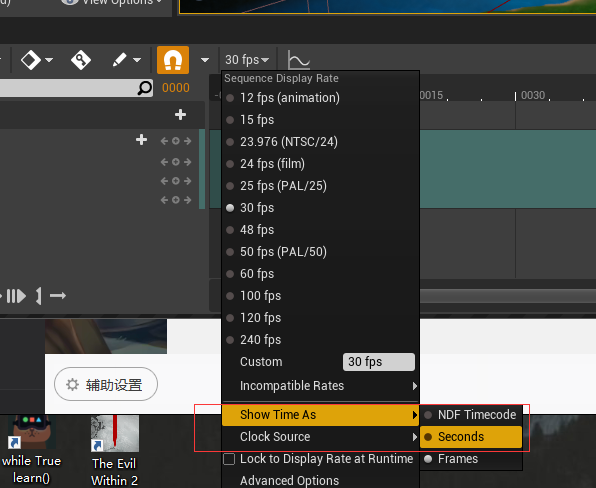The height and width of the screenshot is (488, 596).
Task: Enable Lock to Display Rate at Runtime
Action: coord(229,459)
